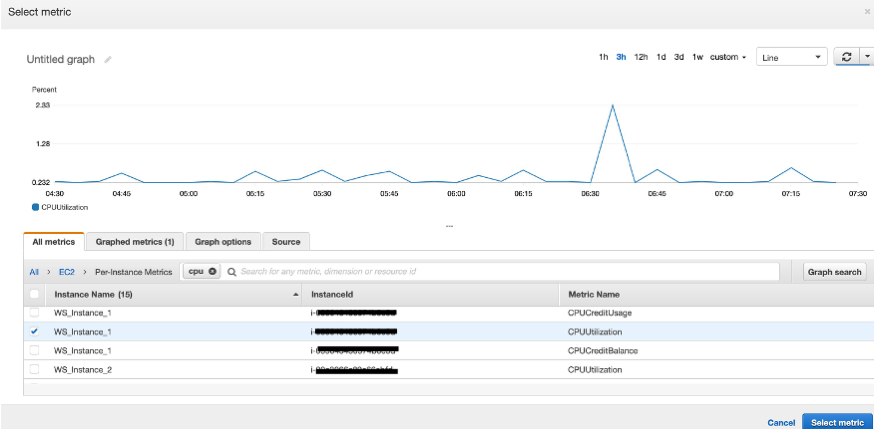874x429 pixels.
Task: Open the Graph options tab
Action: pyautogui.click(x=223, y=242)
